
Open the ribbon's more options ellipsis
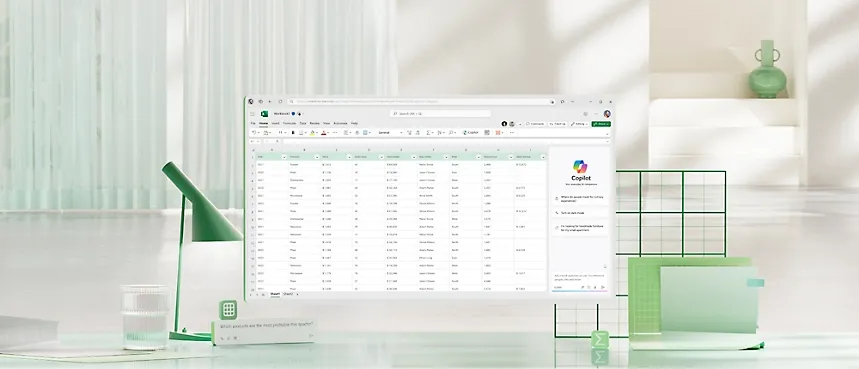click(512, 132)
